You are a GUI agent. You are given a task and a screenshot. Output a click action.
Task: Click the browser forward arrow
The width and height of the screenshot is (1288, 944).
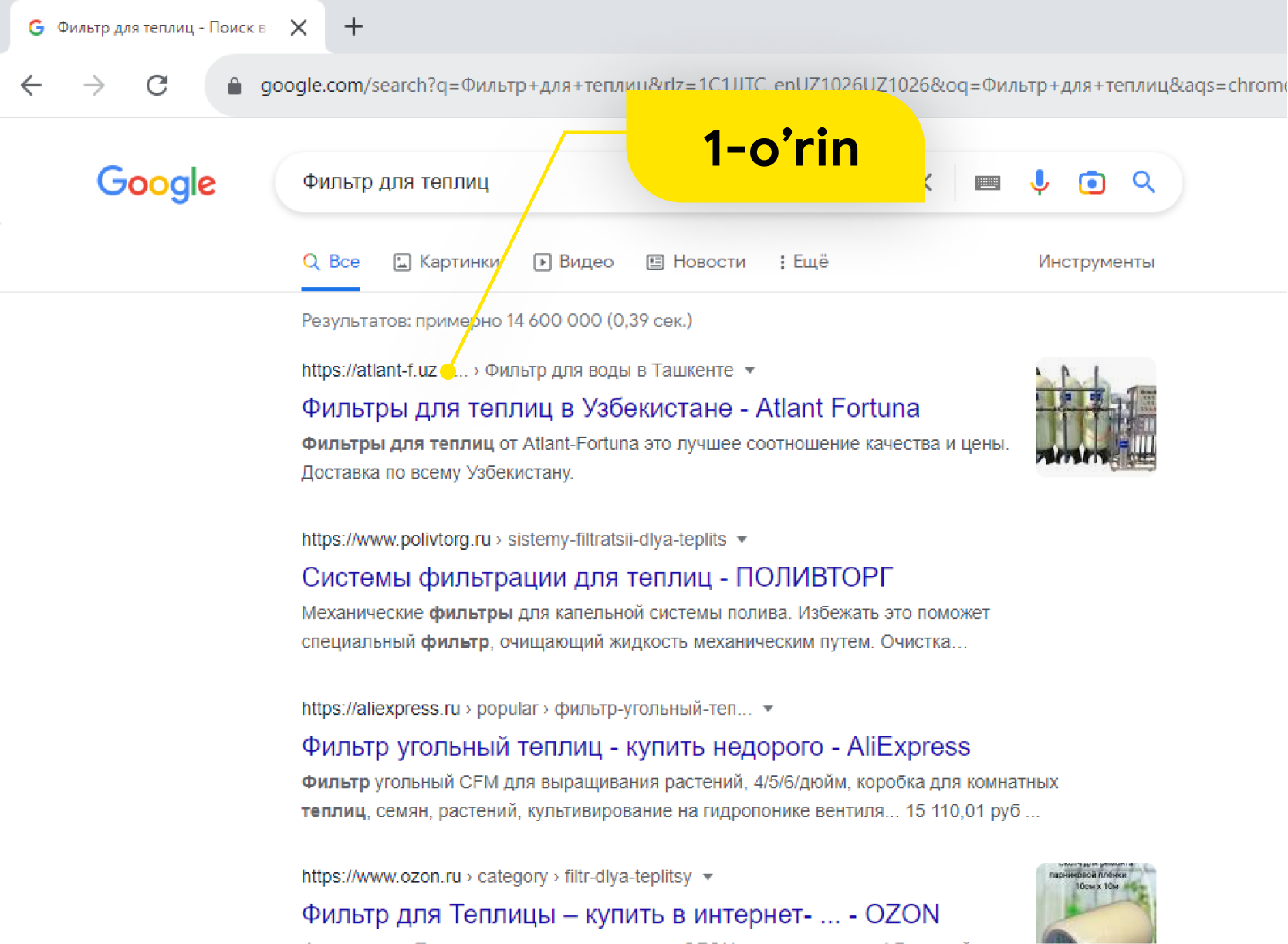[94, 85]
